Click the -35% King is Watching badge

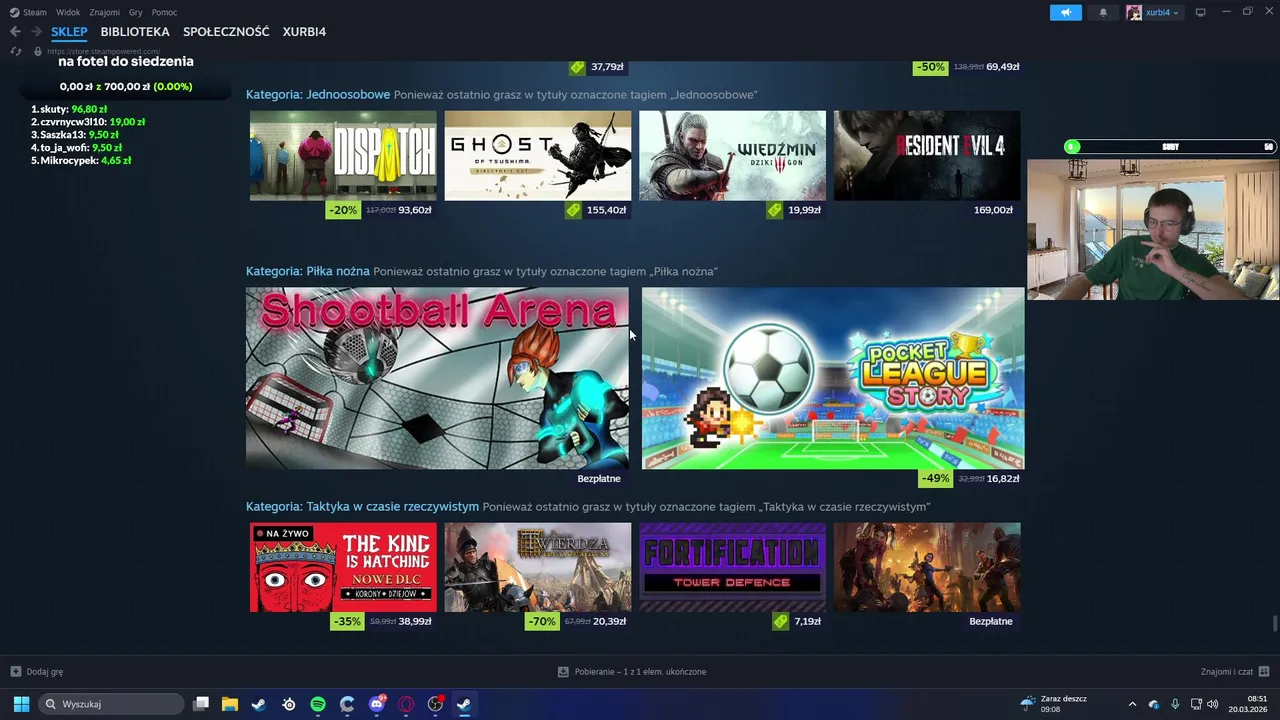(347, 621)
